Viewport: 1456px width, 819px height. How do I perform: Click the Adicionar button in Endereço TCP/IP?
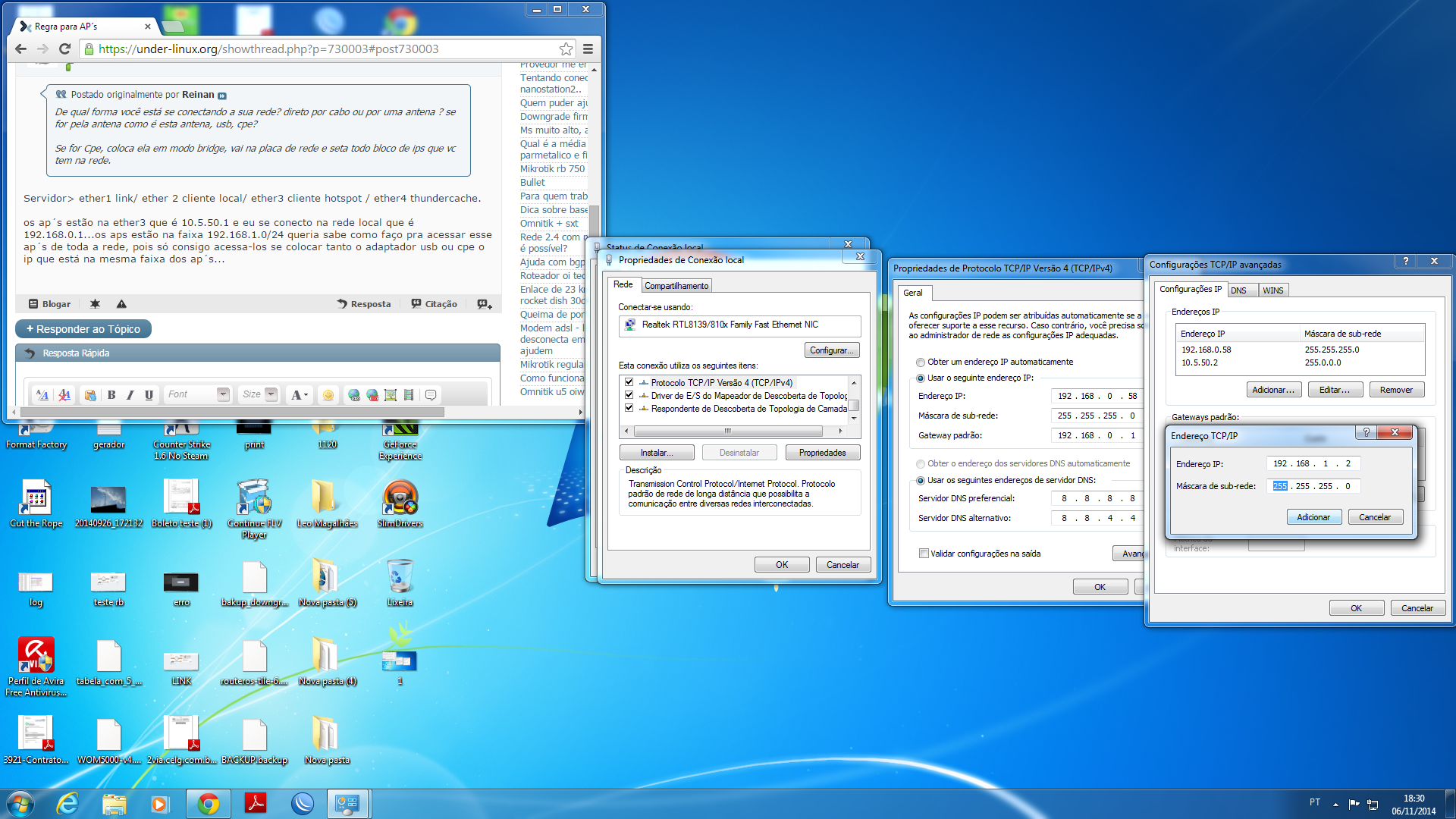pos(1313,517)
